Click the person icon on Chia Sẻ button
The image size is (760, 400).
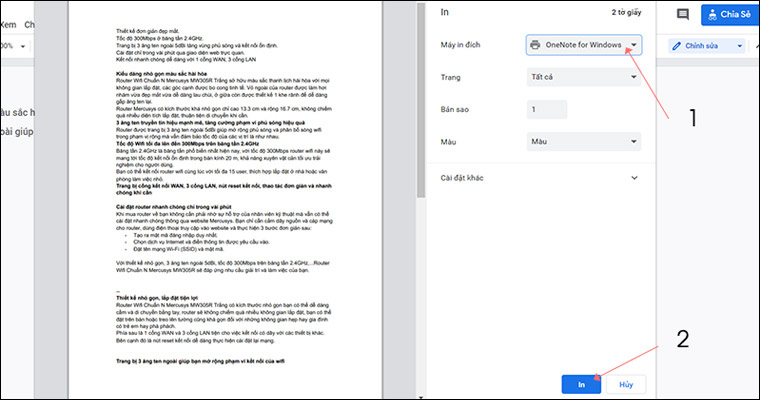(714, 14)
